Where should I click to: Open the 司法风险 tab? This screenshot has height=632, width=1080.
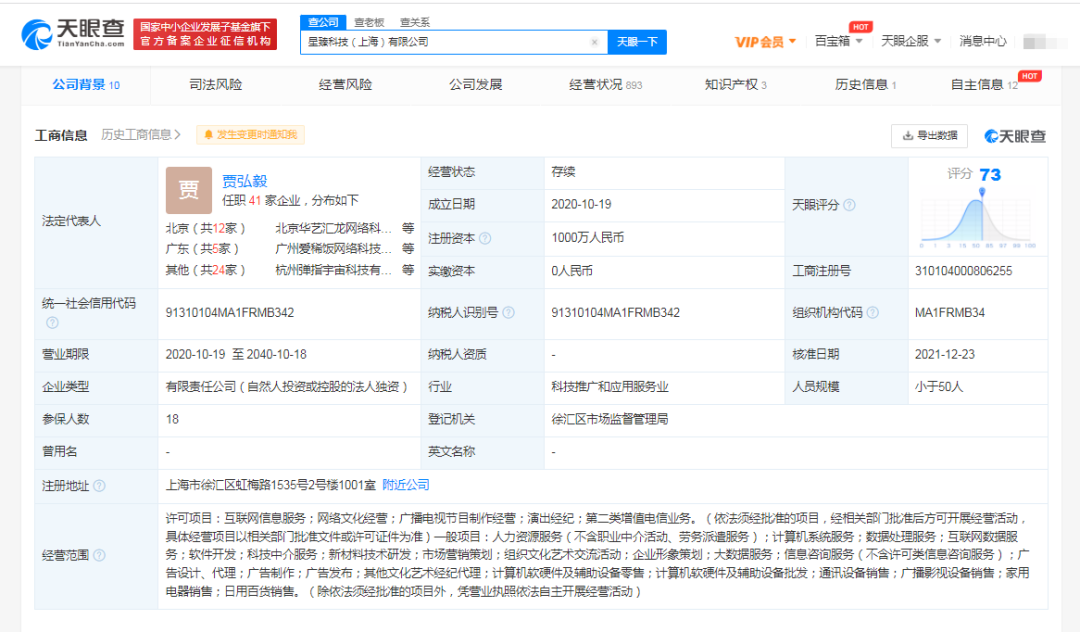point(216,85)
